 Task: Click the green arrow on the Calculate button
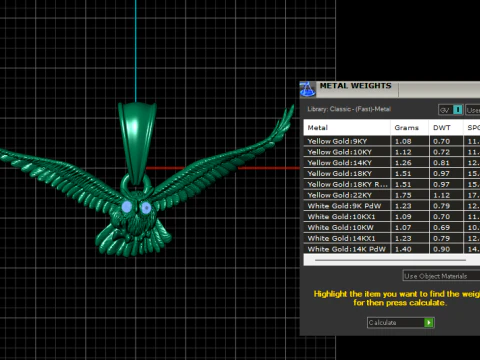pyautogui.click(x=429, y=322)
